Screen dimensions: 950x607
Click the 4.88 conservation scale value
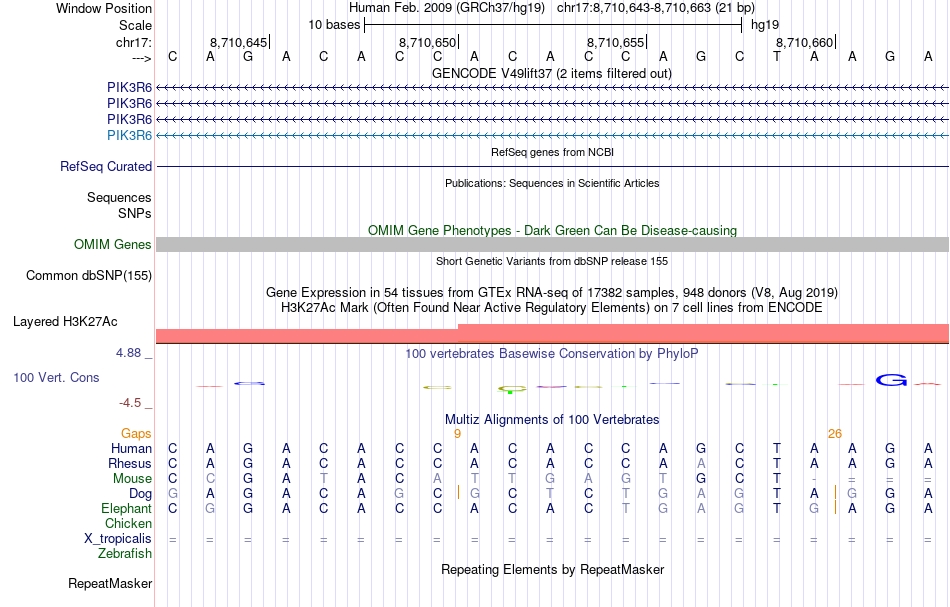(x=128, y=353)
